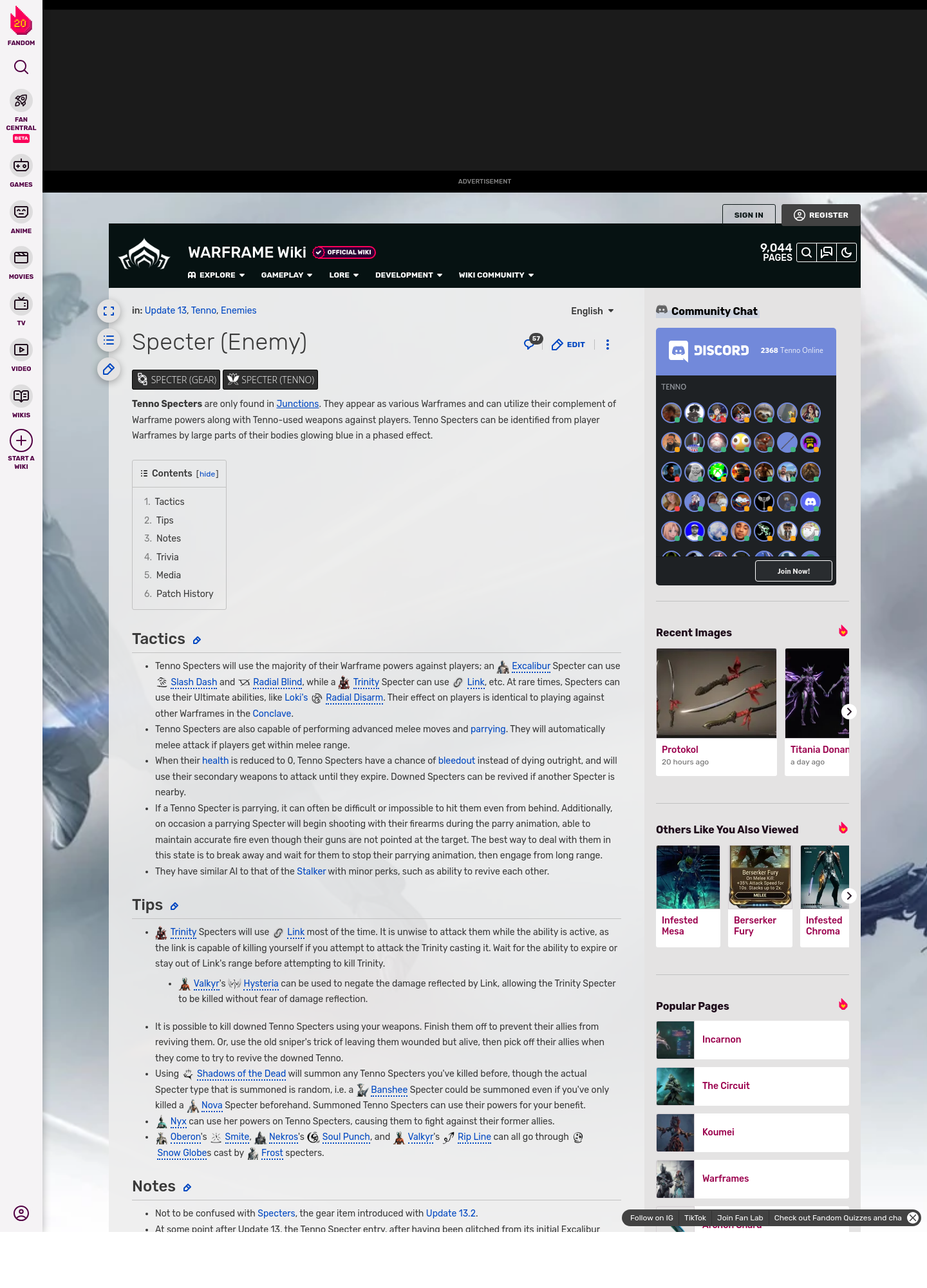Viewport: 927px width, 1288px height.
Task: Switch to the Specter (Tenno) tab
Action: (x=270, y=380)
